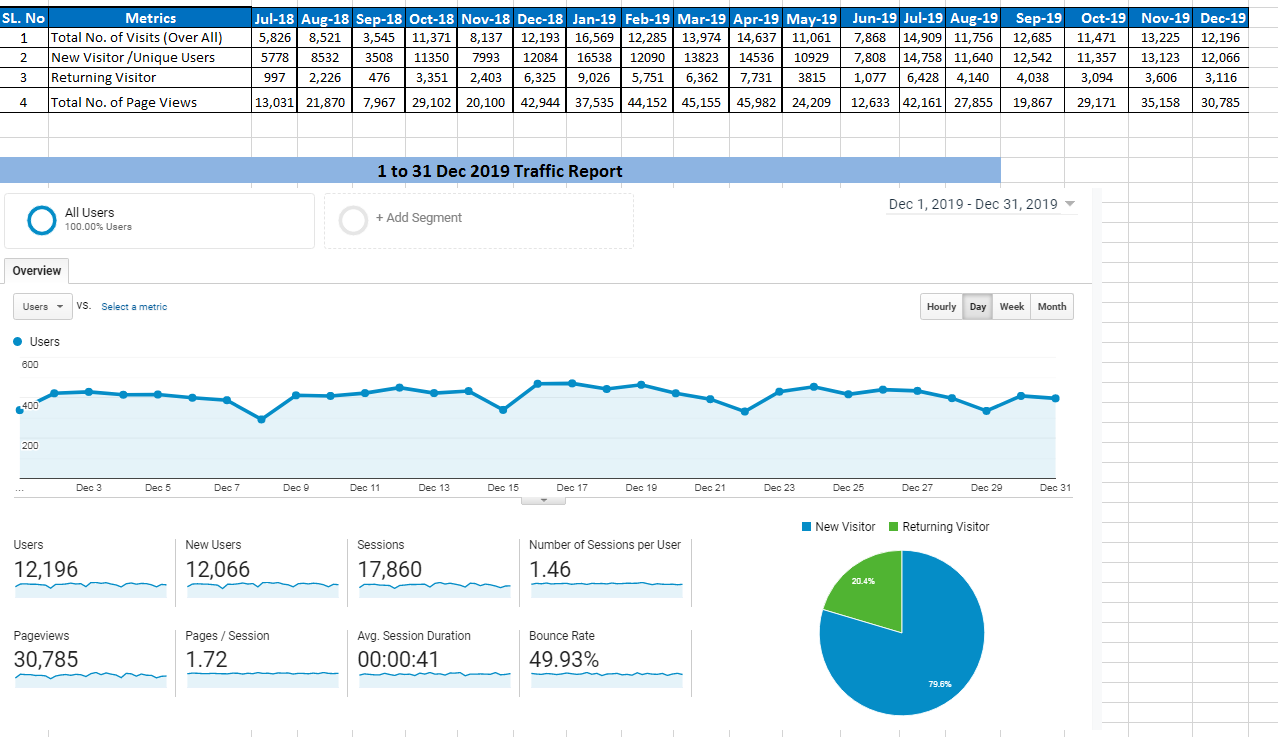
Task: Set the chart interval to Month
Action: (1052, 307)
